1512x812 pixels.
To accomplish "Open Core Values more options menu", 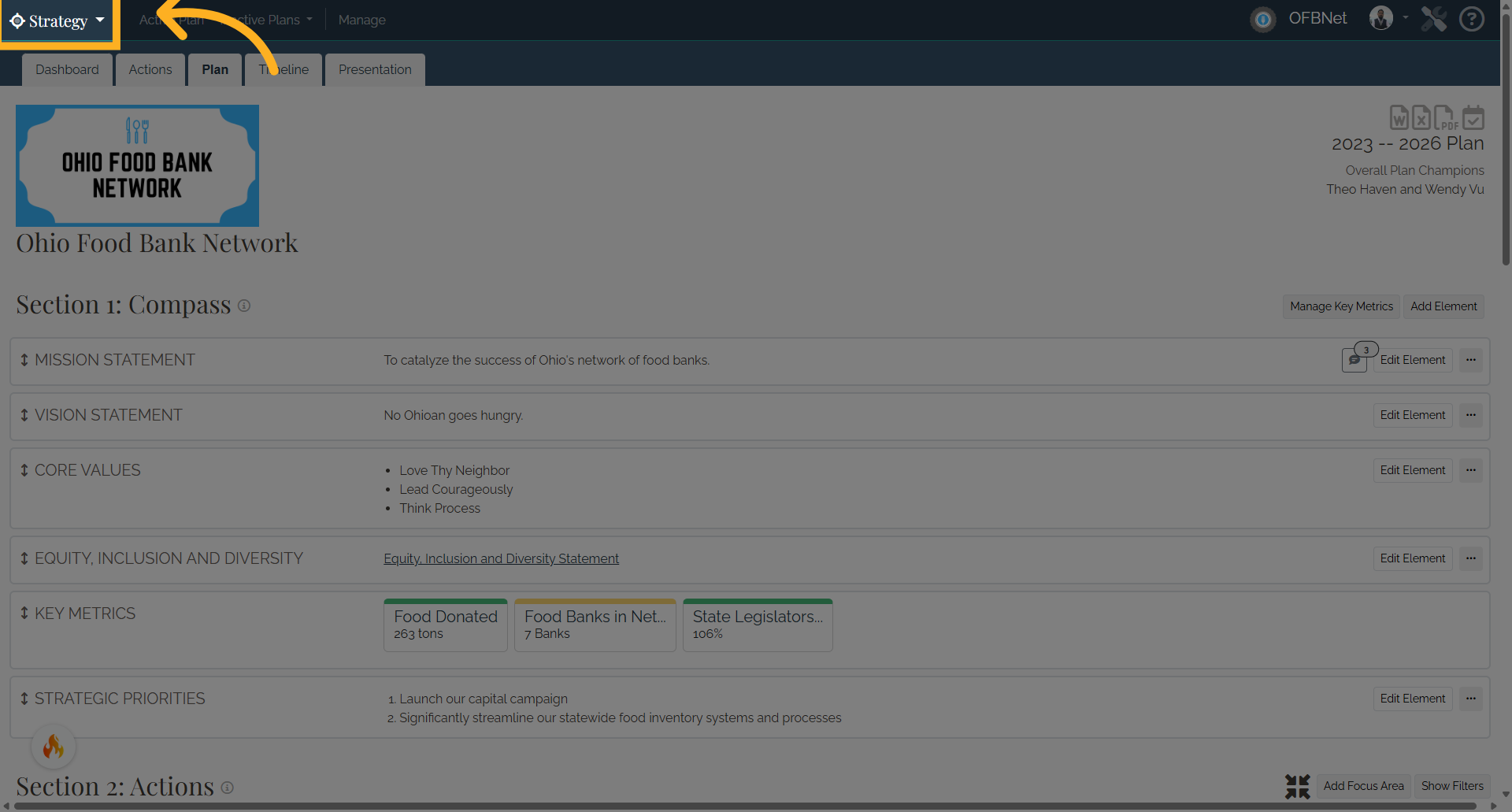I will coord(1471,470).
